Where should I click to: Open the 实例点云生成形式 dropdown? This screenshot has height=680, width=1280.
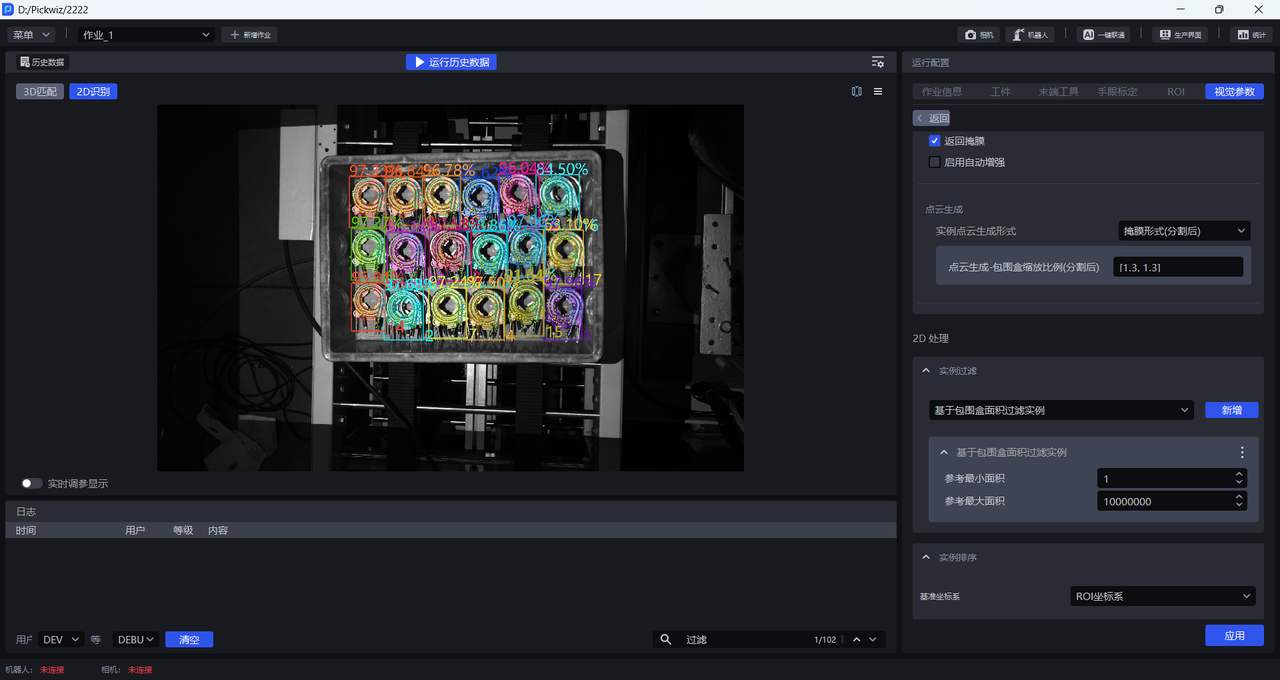click(1183, 231)
